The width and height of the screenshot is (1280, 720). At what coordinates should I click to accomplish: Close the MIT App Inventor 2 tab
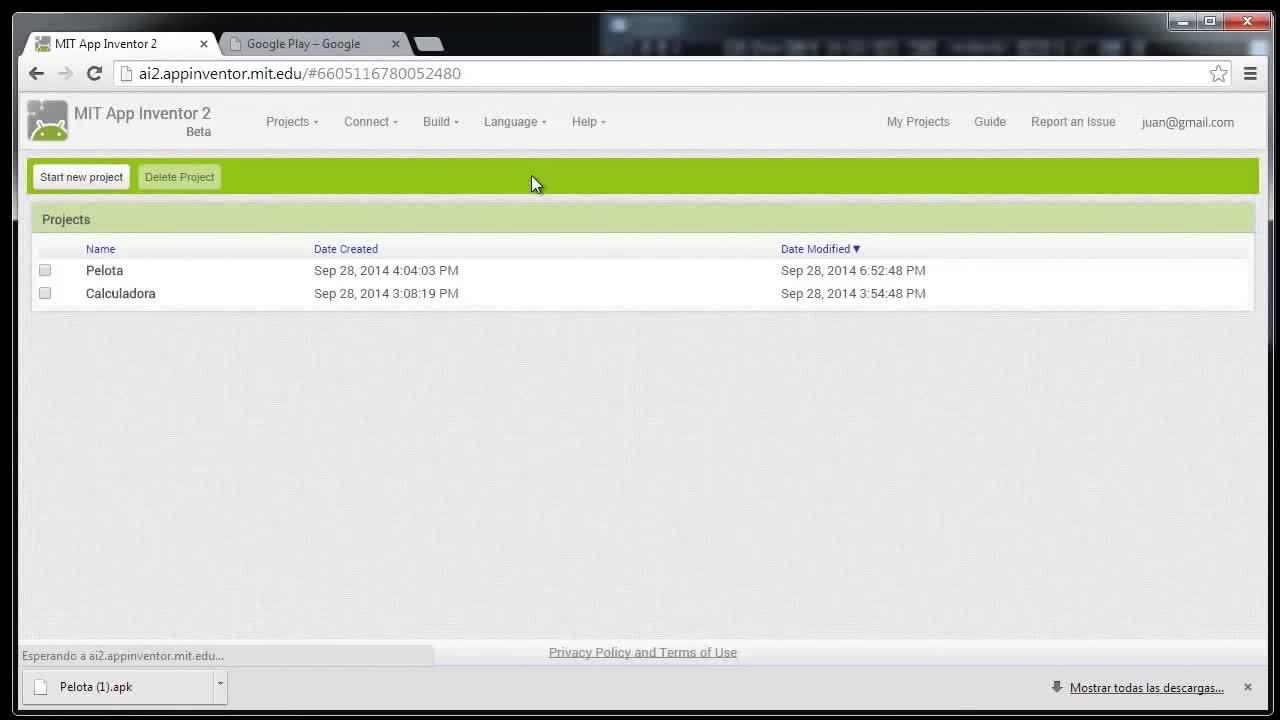[204, 44]
